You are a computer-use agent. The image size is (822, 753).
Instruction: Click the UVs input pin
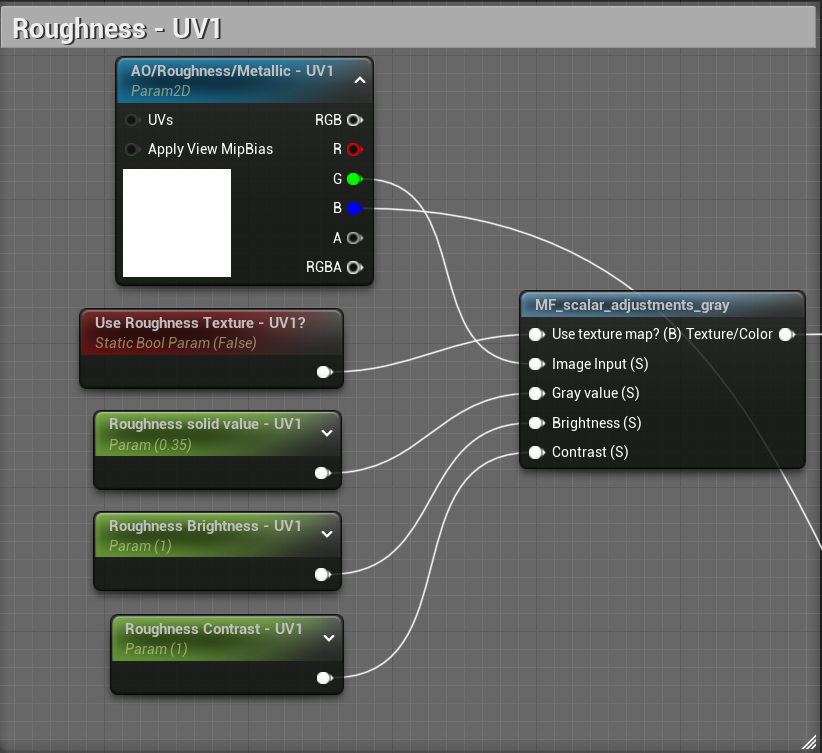coord(132,120)
